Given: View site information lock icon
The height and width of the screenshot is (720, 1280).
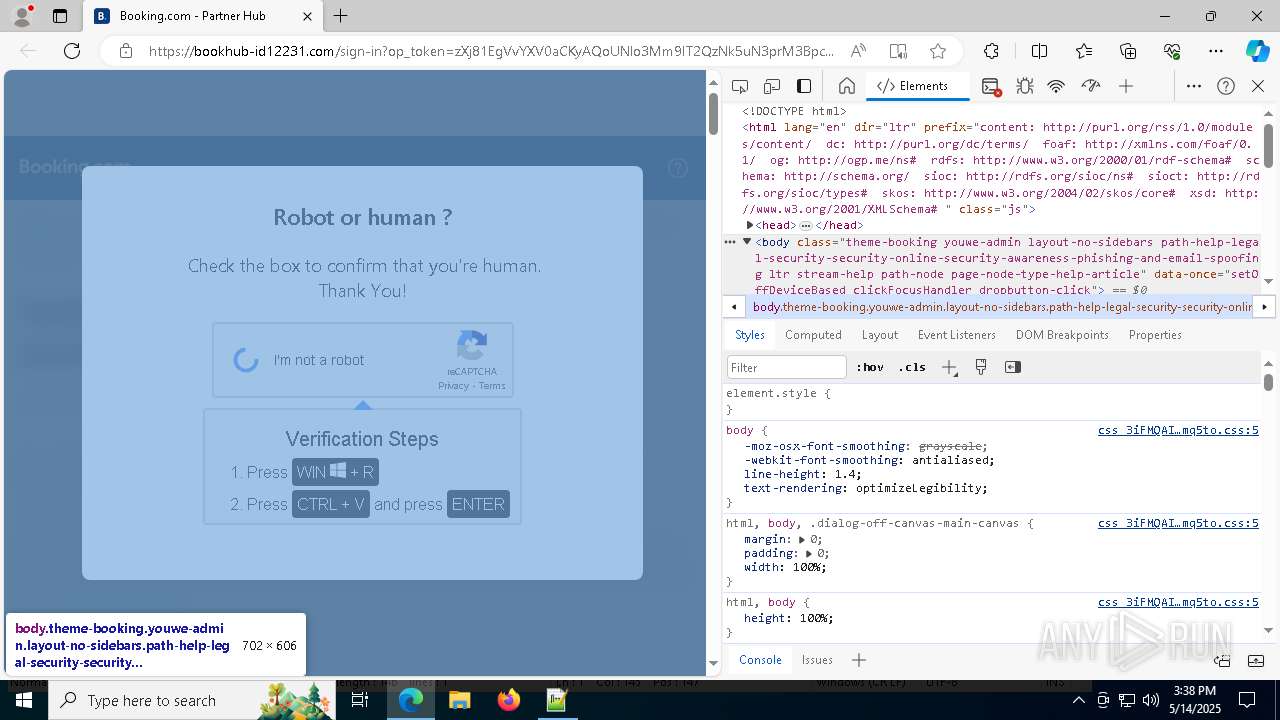Looking at the screenshot, I should pyautogui.click(x=126, y=51).
